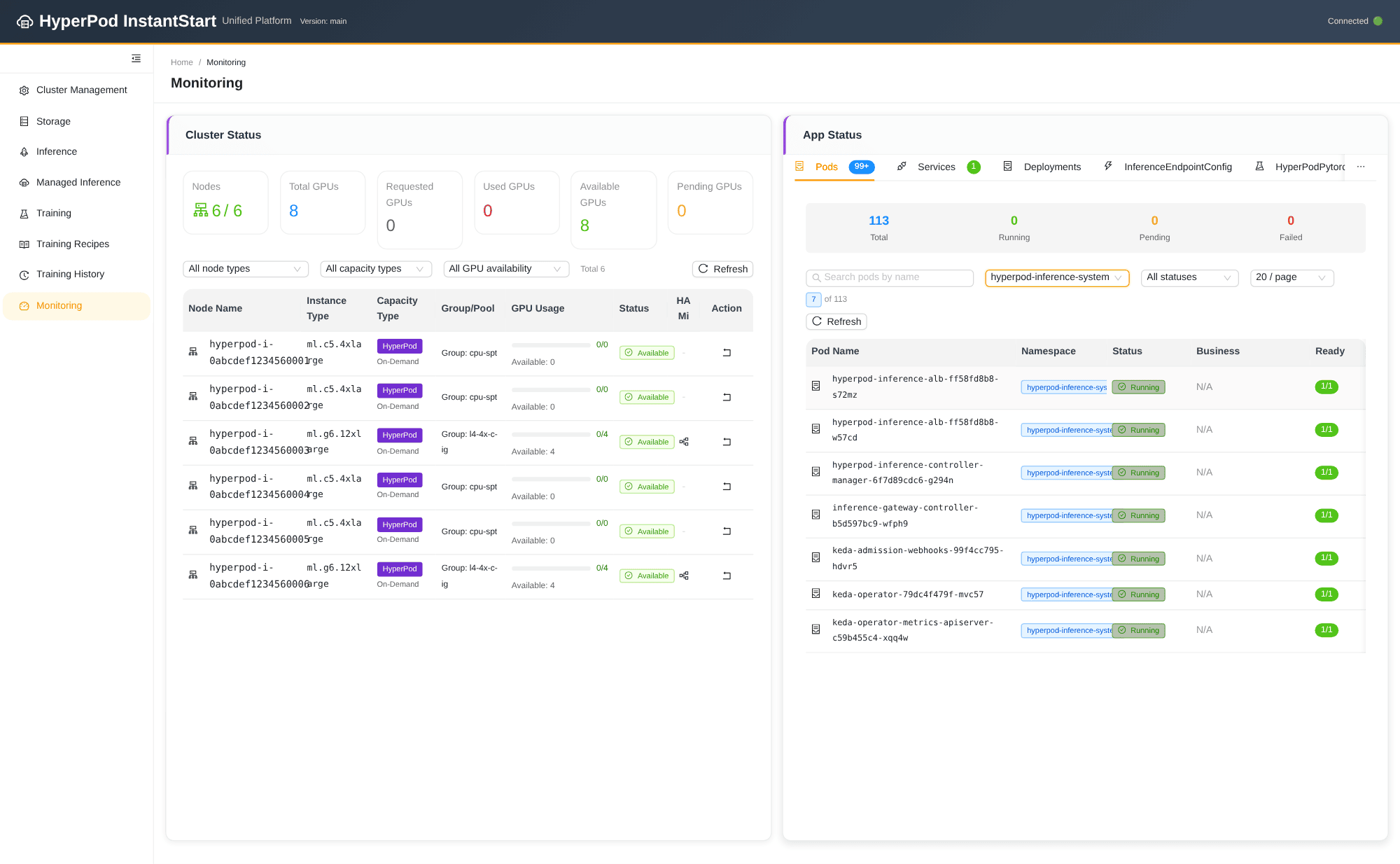Click HyperPod tag for node 0abcdef1234560002
This screenshot has width=1400, height=864.
coord(400,390)
